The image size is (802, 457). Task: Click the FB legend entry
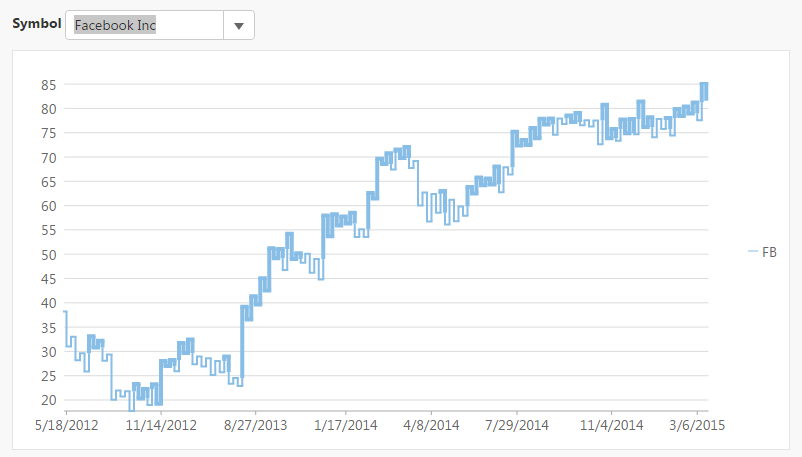(762, 252)
